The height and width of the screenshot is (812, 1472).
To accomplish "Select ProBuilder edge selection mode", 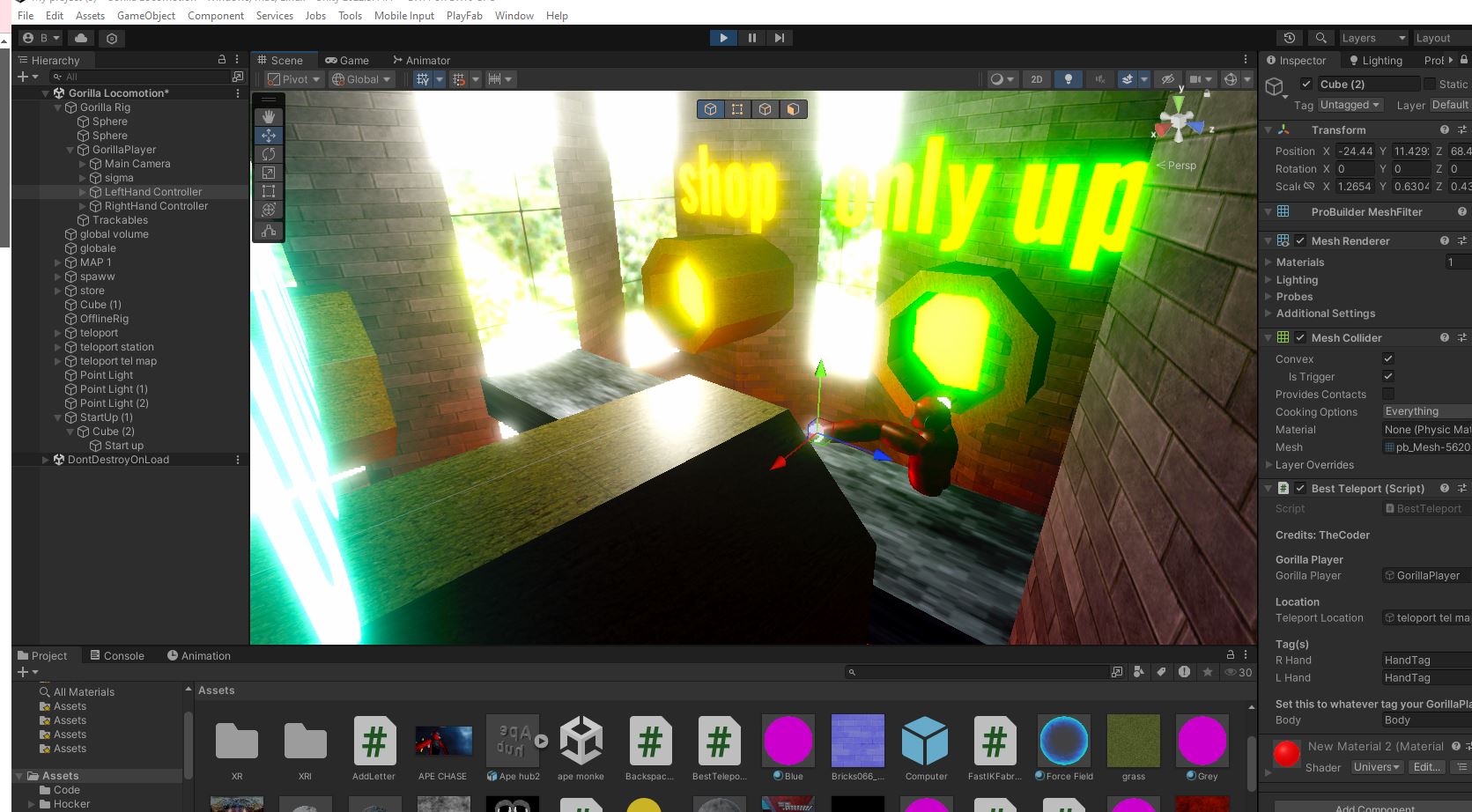I will [x=765, y=109].
